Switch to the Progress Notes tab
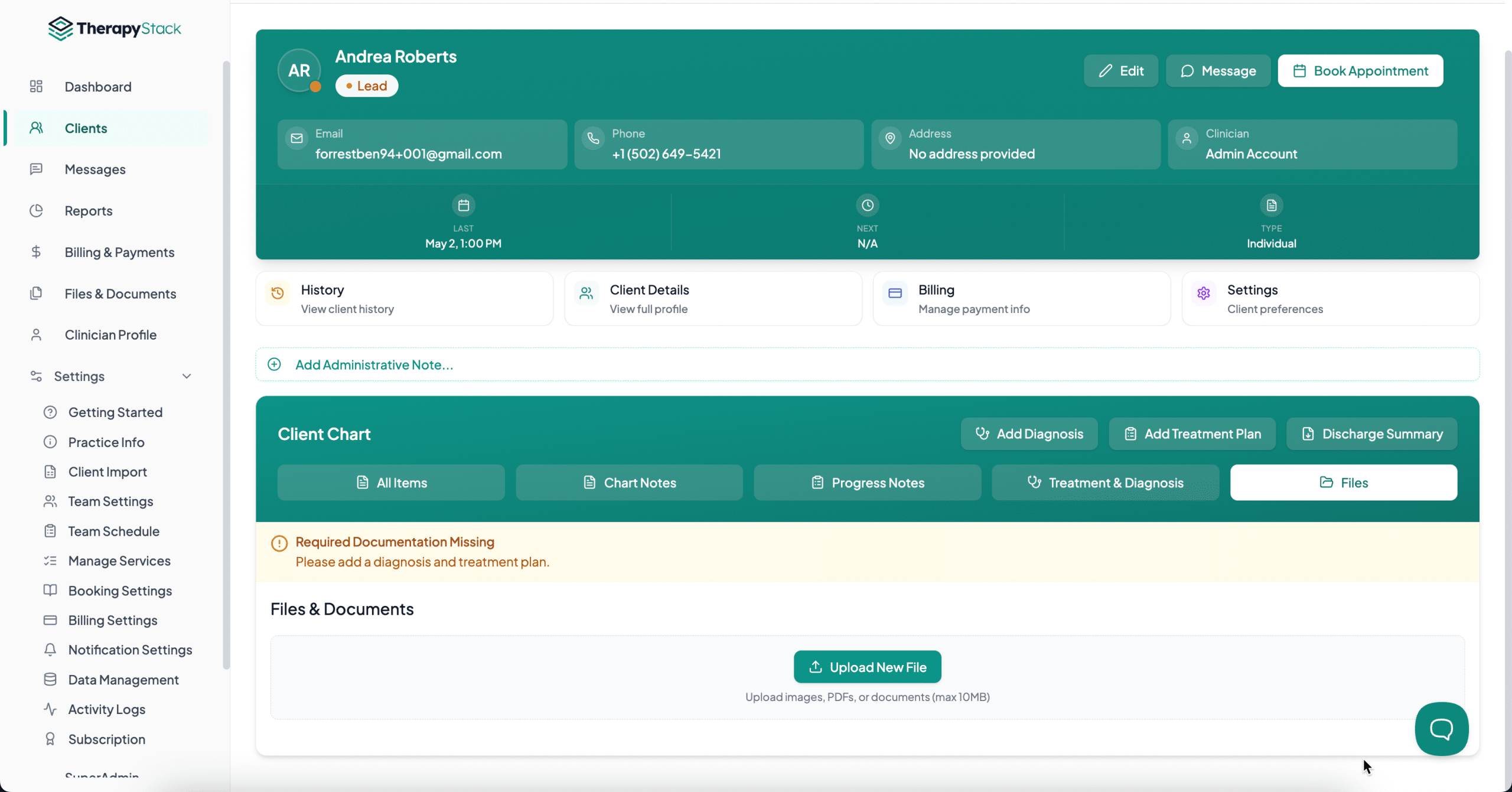The height and width of the screenshot is (792, 1512). [867, 483]
